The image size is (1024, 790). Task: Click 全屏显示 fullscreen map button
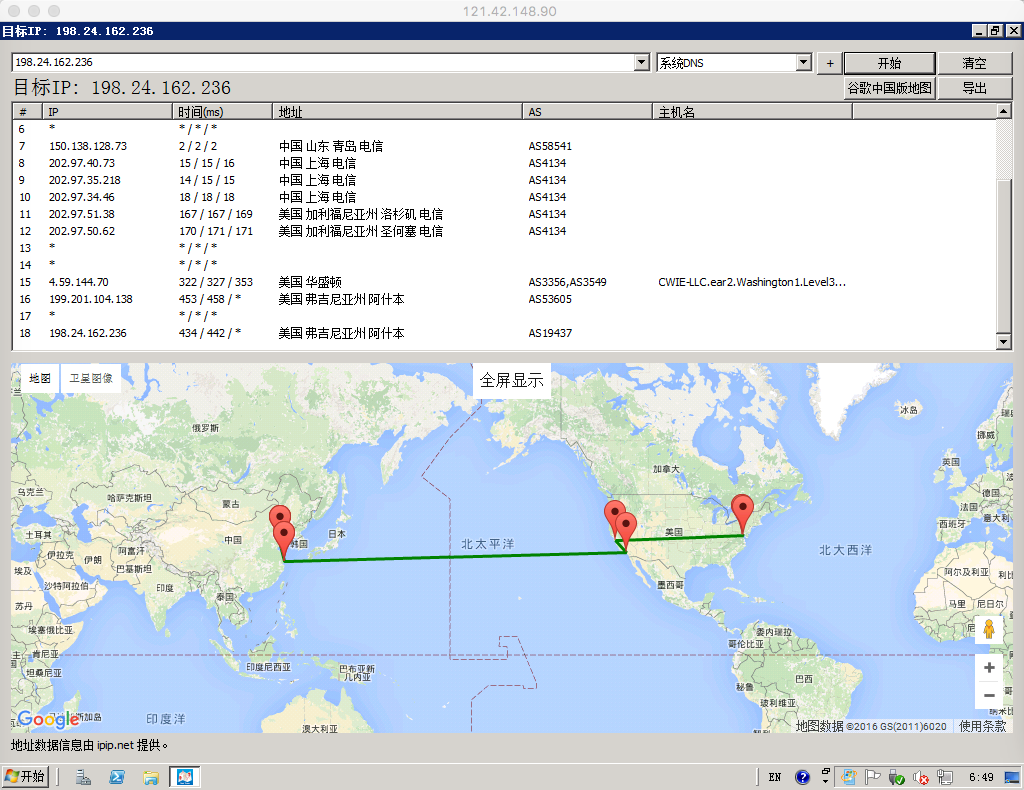click(x=511, y=381)
